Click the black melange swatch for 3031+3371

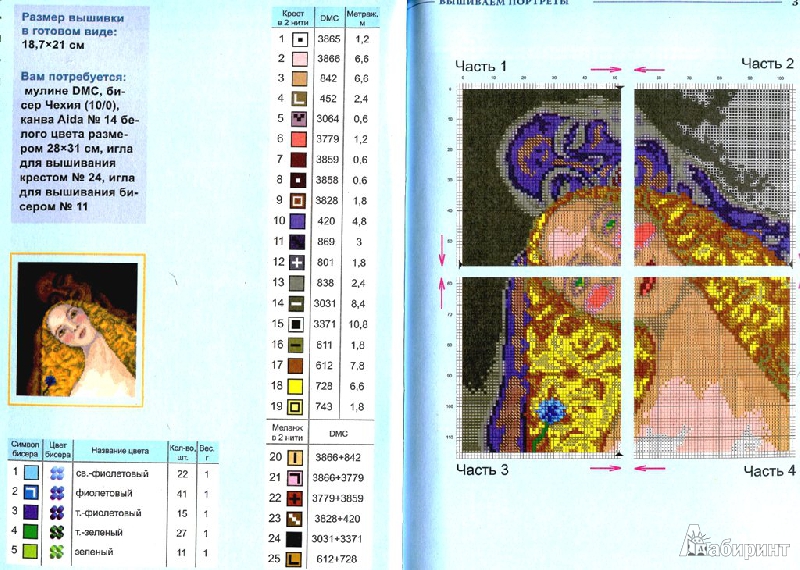tap(294, 539)
